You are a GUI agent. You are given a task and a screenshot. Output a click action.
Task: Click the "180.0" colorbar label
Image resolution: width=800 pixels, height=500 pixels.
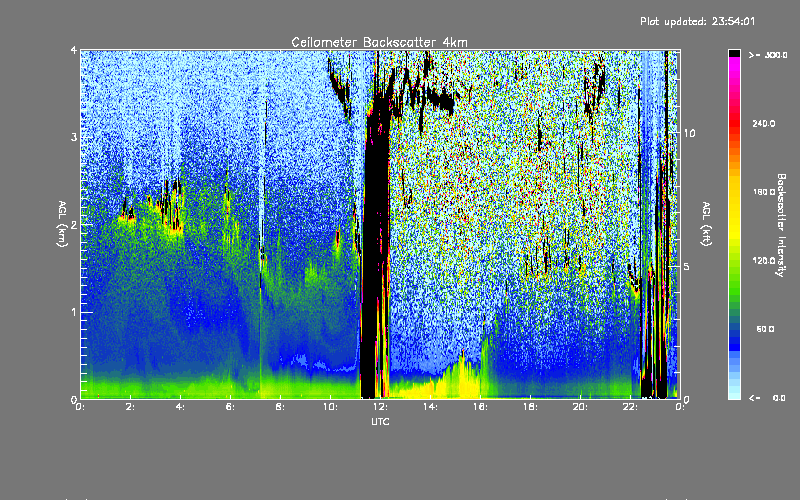[764, 192]
